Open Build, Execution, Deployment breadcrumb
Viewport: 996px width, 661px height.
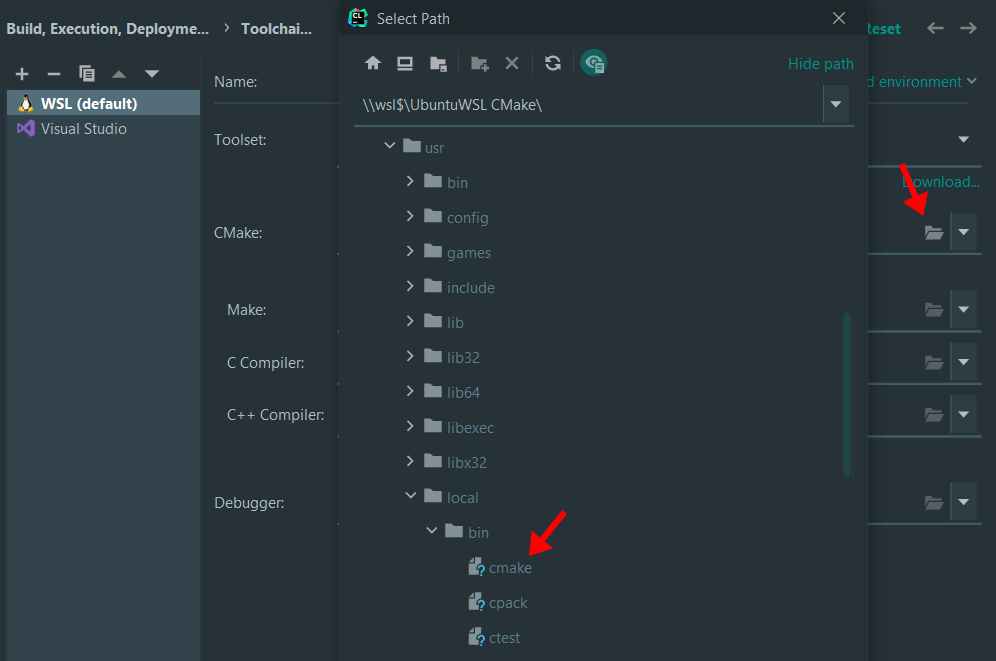click(107, 29)
